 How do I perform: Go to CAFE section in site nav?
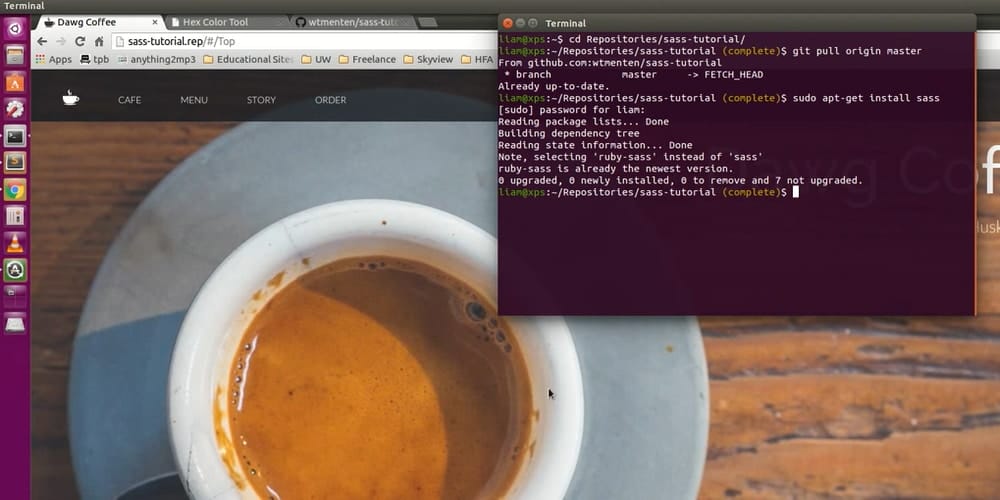[129, 100]
